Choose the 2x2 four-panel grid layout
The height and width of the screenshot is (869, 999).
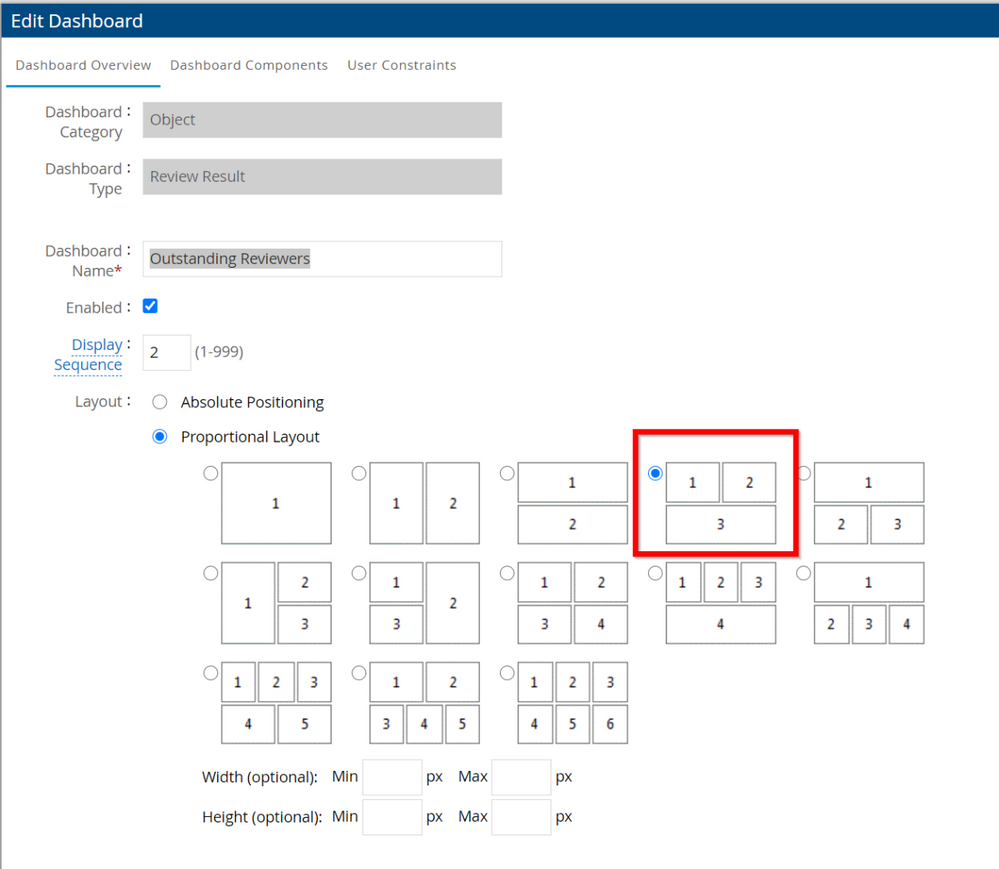(507, 574)
